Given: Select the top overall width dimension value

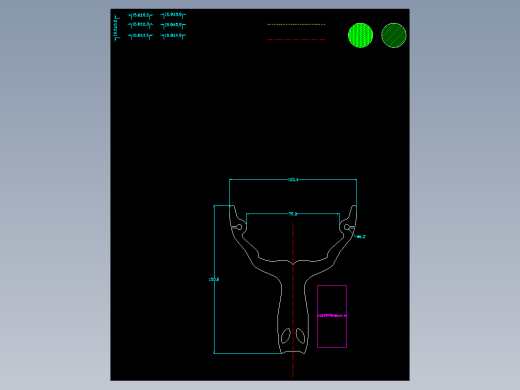Looking at the screenshot, I should click(293, 180).
